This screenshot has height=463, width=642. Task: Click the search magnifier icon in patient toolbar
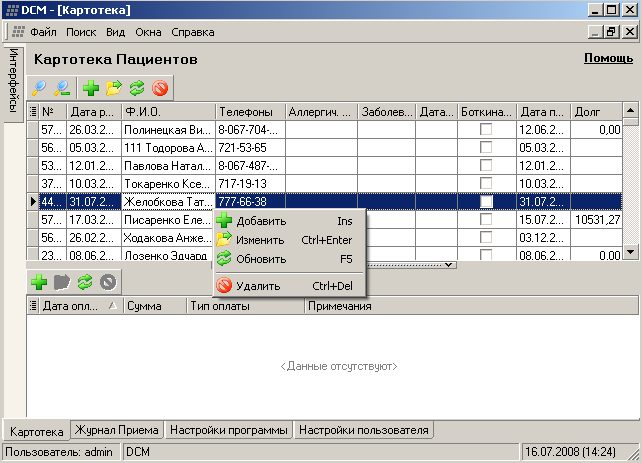[x=39, y=88]
